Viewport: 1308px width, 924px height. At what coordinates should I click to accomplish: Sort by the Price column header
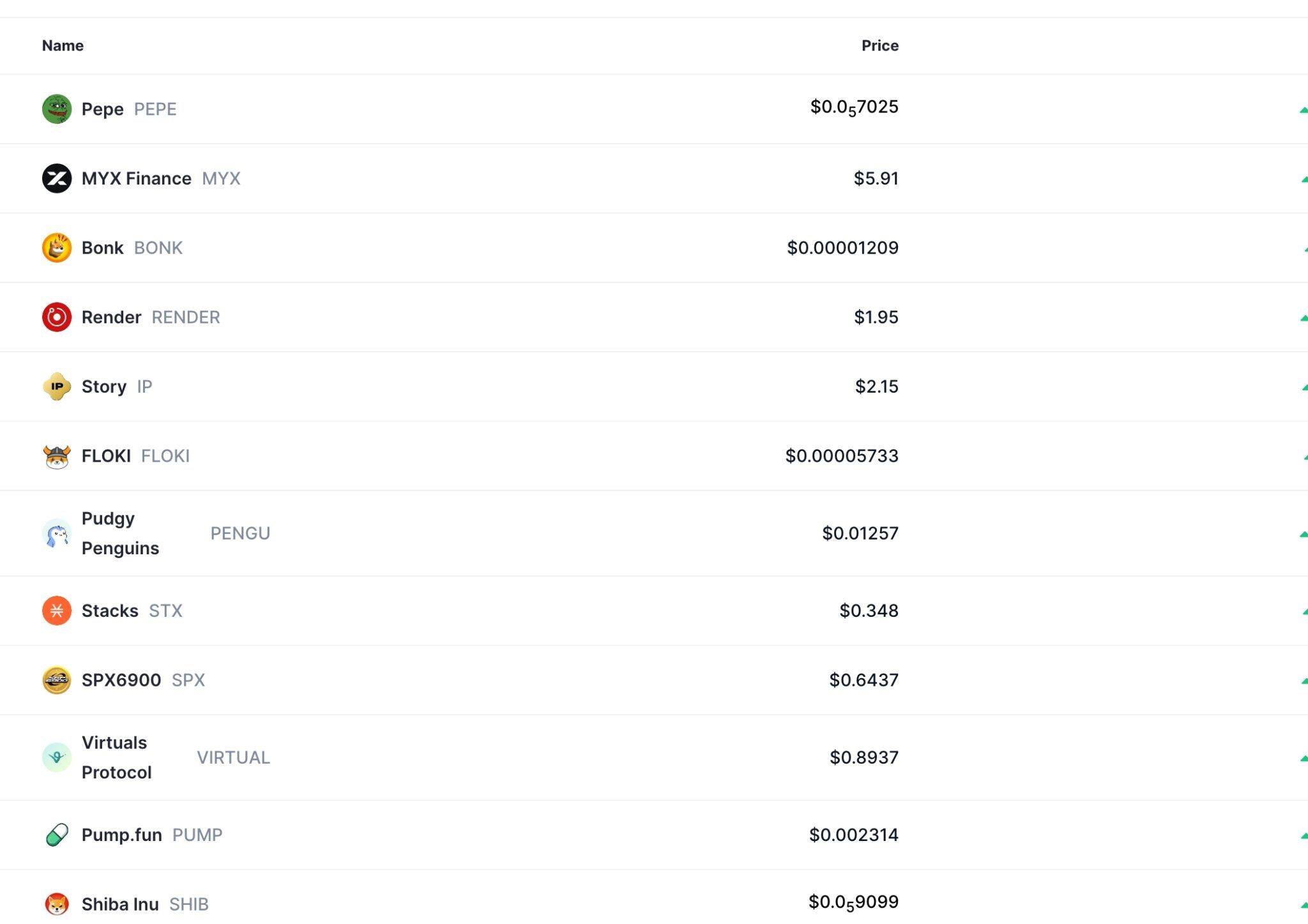tap(880, 45)
